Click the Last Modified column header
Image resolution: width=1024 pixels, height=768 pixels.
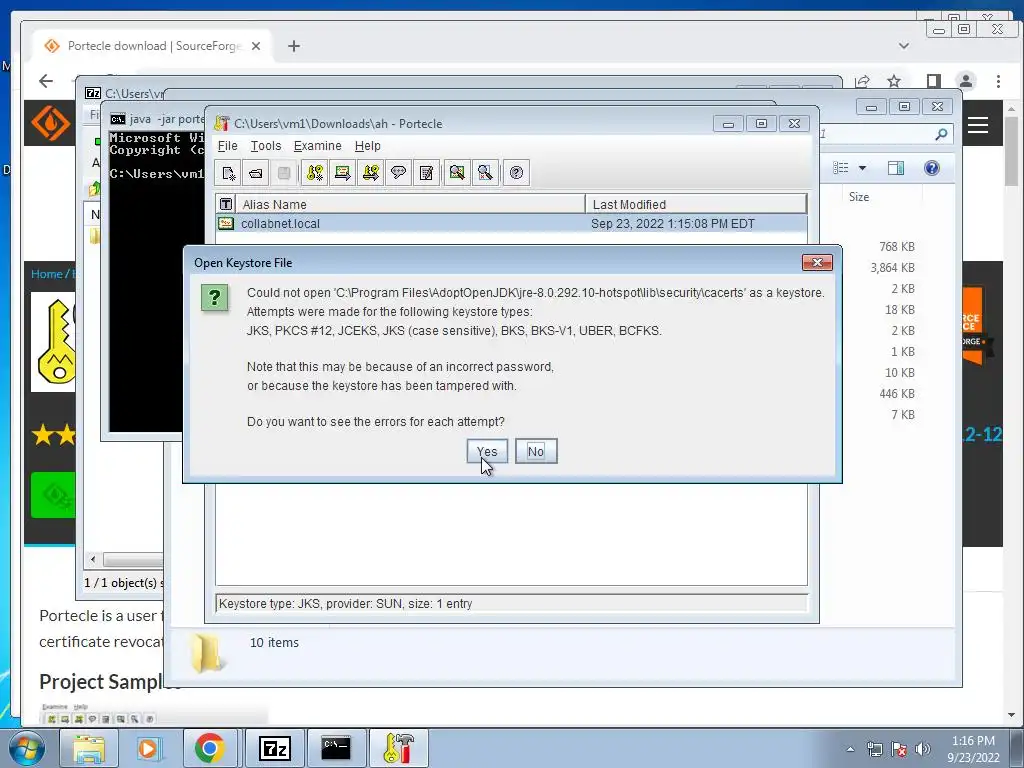696,204
